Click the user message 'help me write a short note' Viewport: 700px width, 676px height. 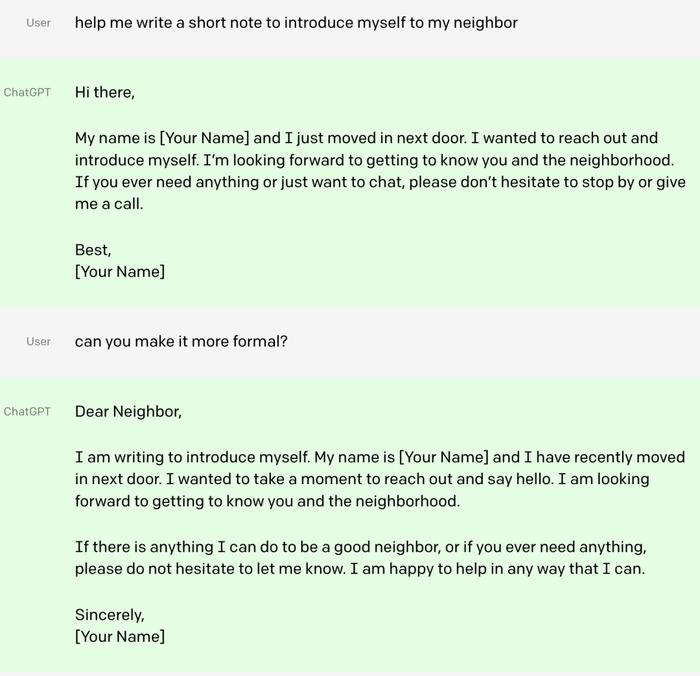click(x=296, y=23)
